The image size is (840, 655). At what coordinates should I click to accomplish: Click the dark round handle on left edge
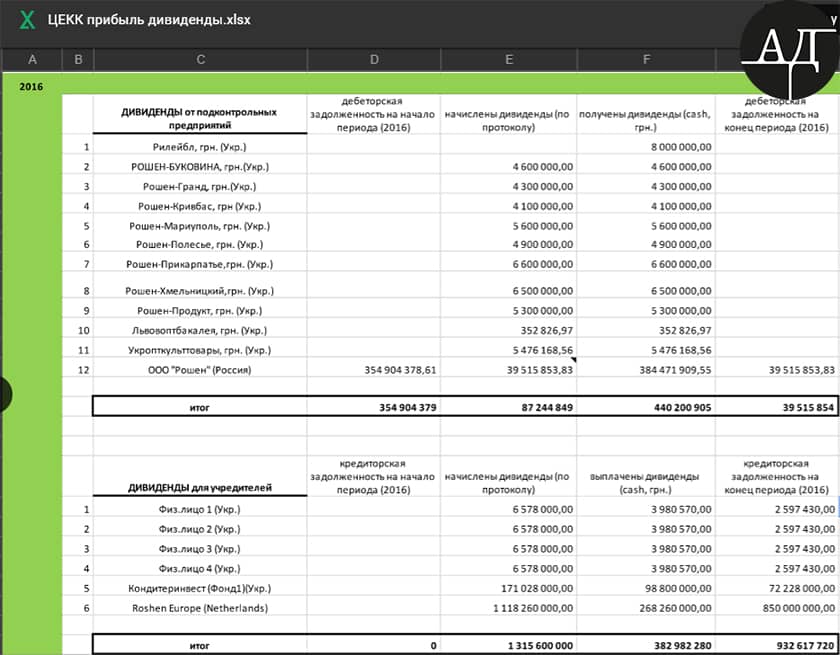coord(3,394)
